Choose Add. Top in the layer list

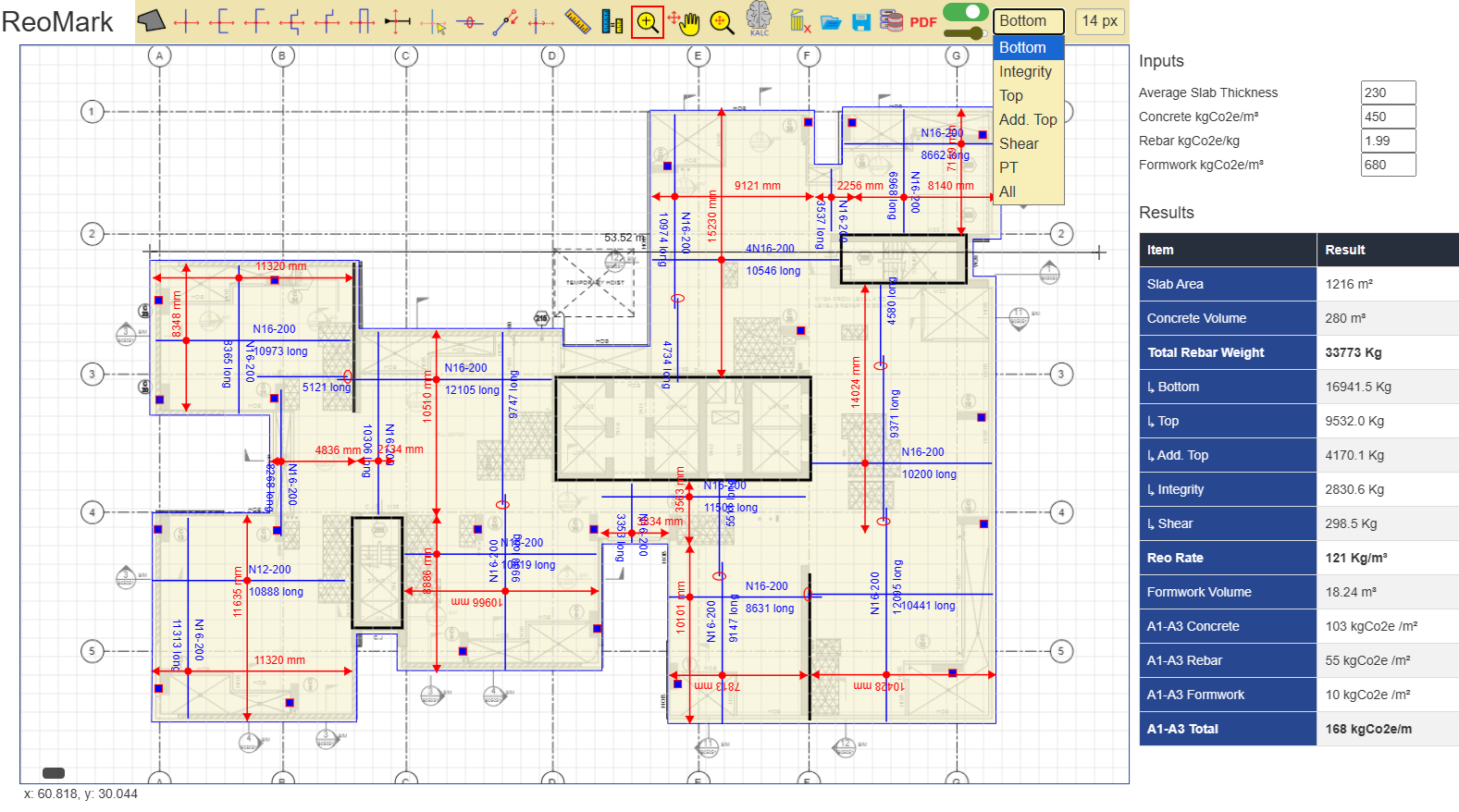(x=1028, y=119)
